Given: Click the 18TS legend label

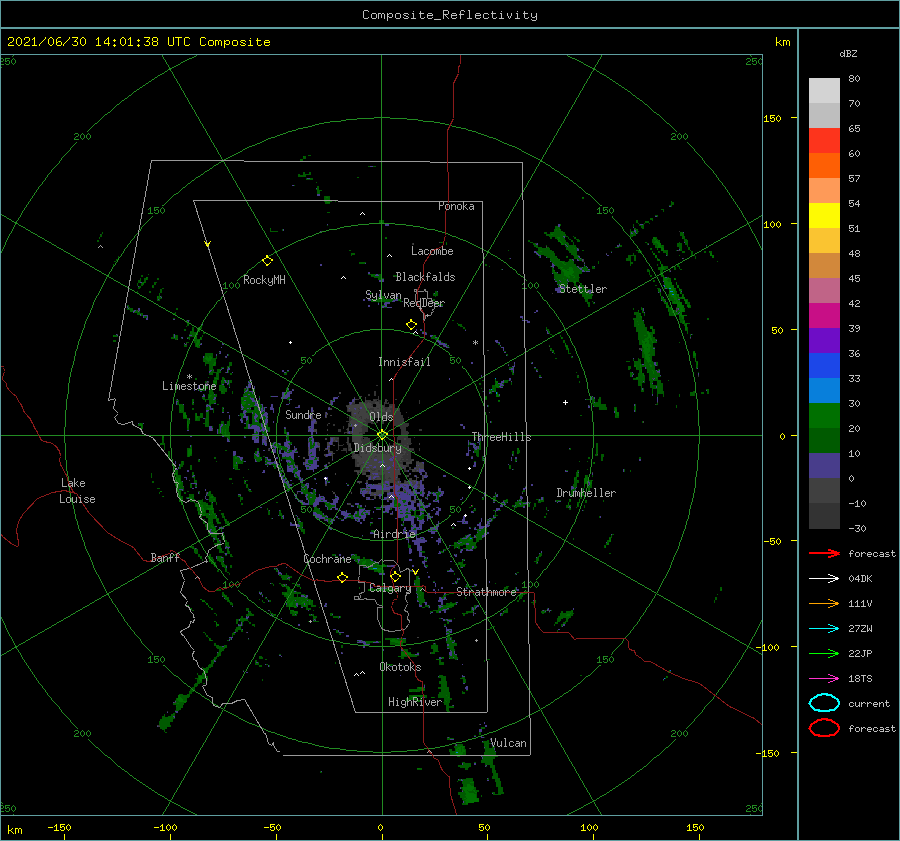Looking at the screenshot, I should tap(860, 679).
